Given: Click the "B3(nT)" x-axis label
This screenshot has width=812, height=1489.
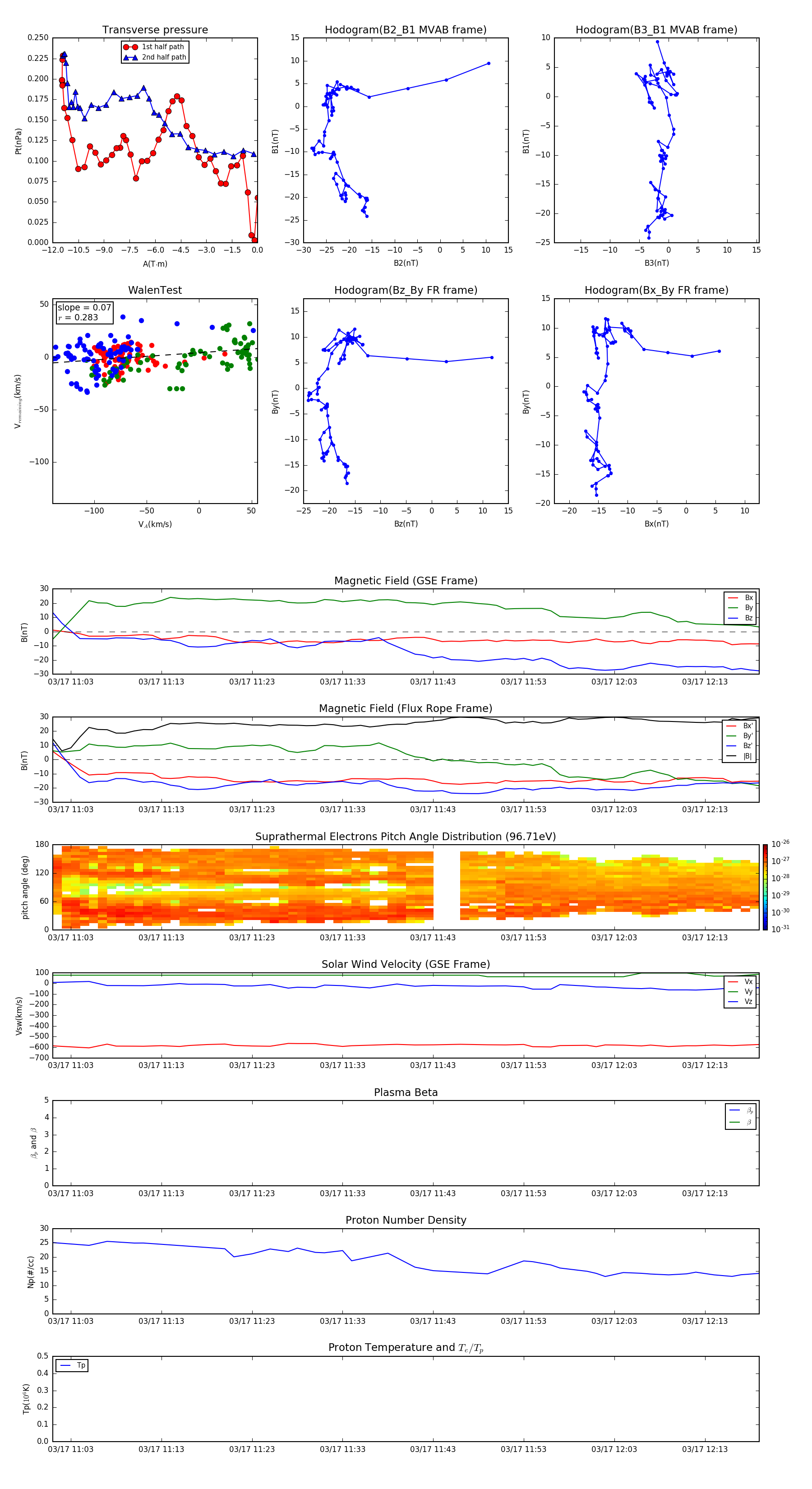Looking at the screenshot, I should (656, 263).
